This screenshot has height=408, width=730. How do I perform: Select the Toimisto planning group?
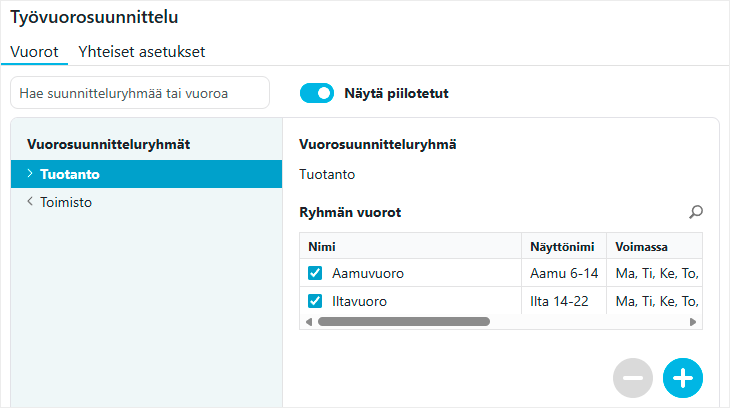click(x=67, y=202)
